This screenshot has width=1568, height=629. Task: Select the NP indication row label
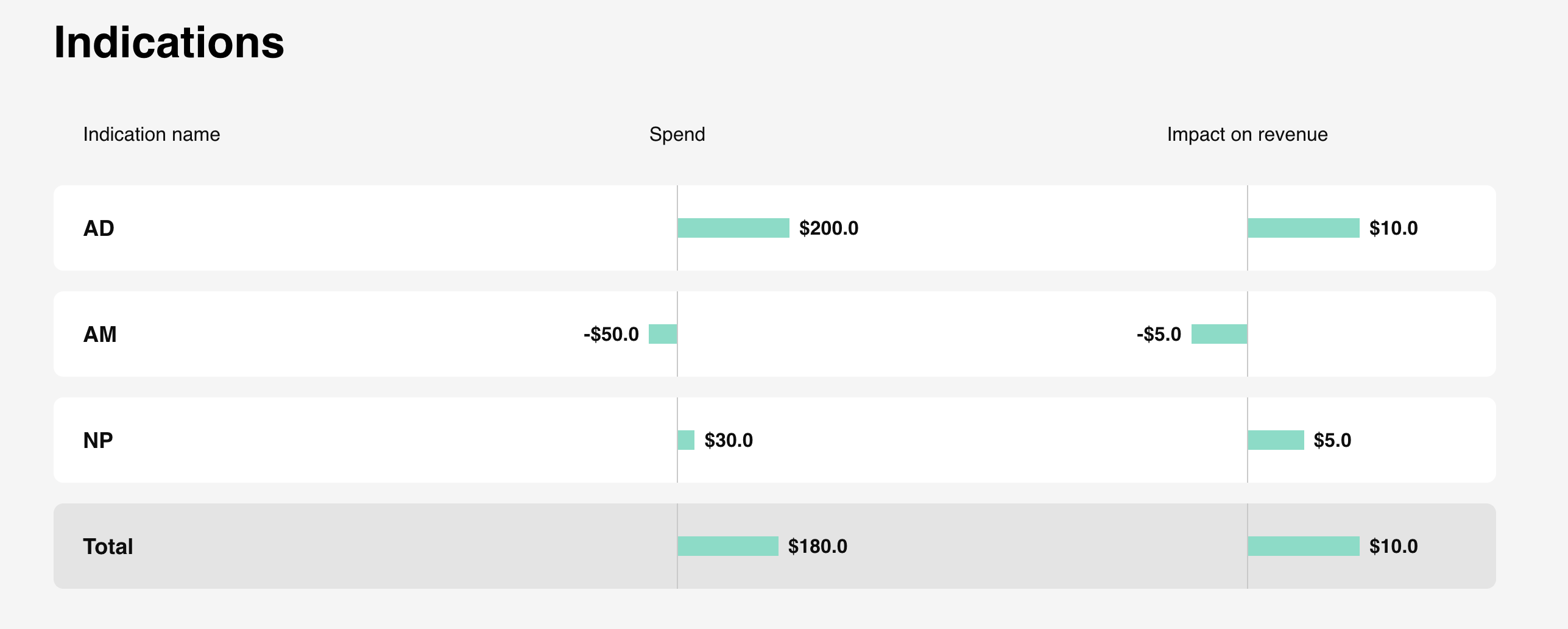(98, 440)
